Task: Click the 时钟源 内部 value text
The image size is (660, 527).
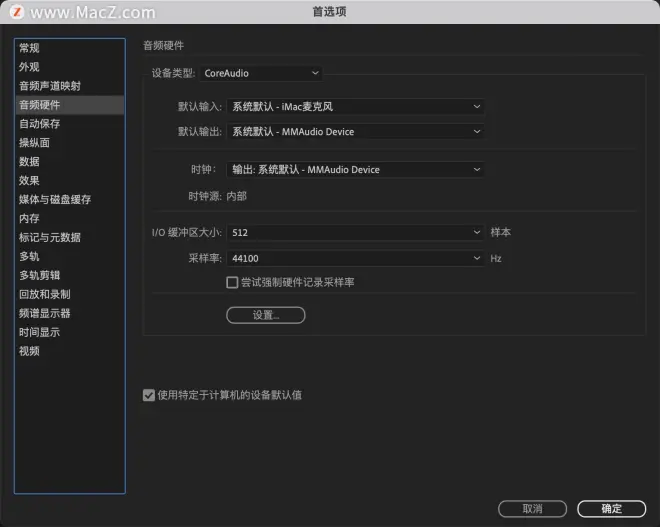Action: pyautogui.click(x=237, y=196)
